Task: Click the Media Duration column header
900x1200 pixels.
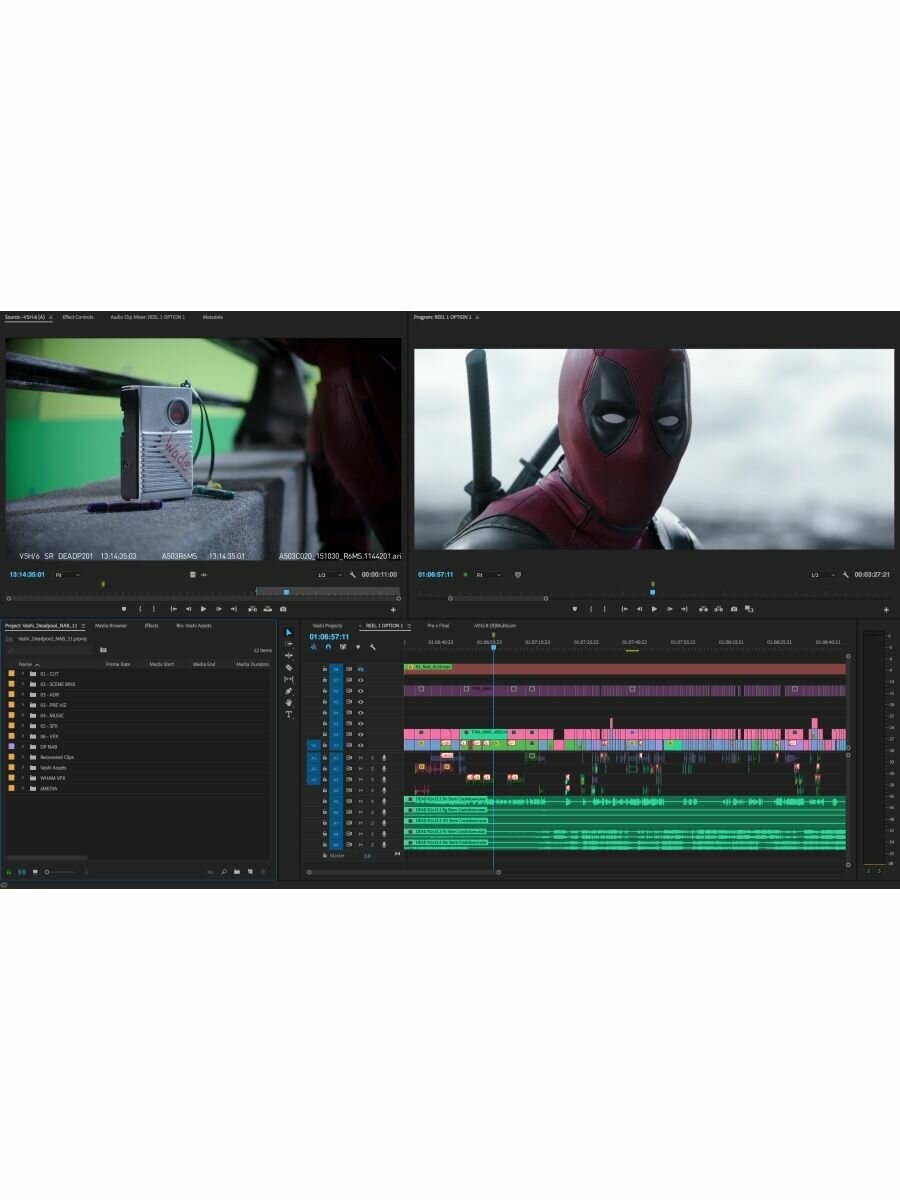Action: [x=252, y=664]
